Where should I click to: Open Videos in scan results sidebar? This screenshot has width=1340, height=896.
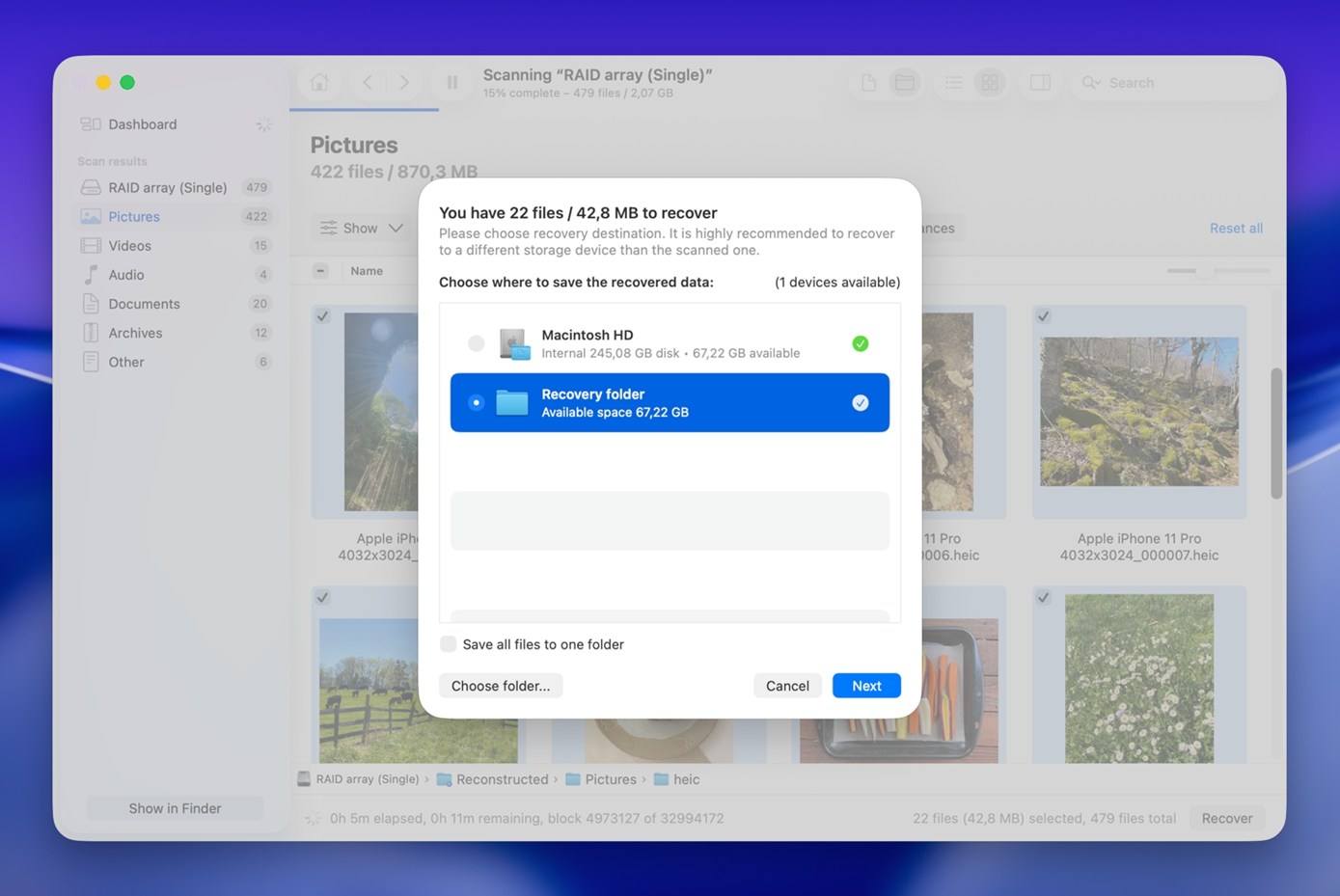[x=130, y=246]
